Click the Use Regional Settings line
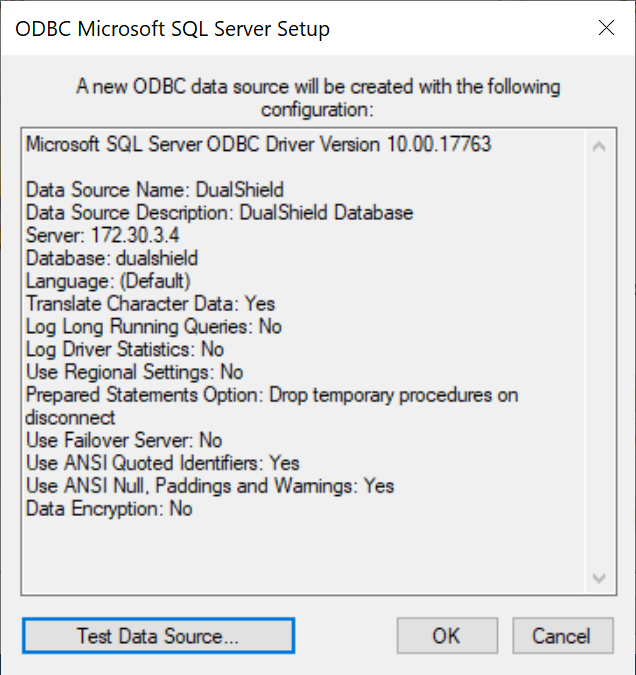The image size is (636, 675). [x=134, y=372]
